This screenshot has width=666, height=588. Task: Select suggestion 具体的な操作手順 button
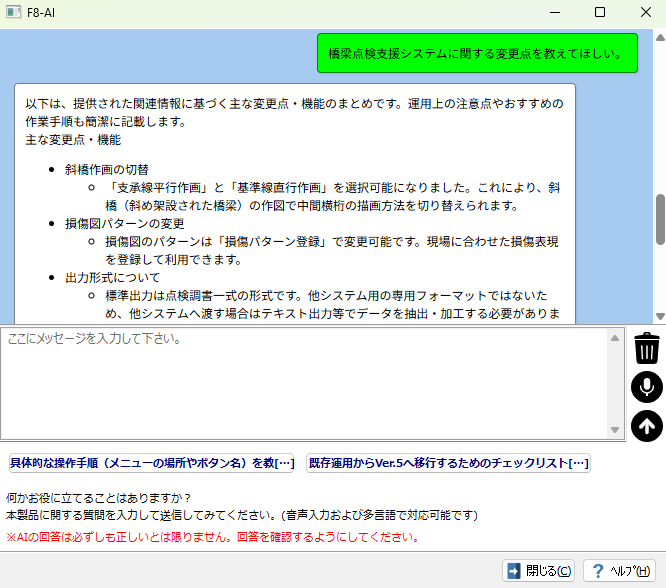pos(152,463)
